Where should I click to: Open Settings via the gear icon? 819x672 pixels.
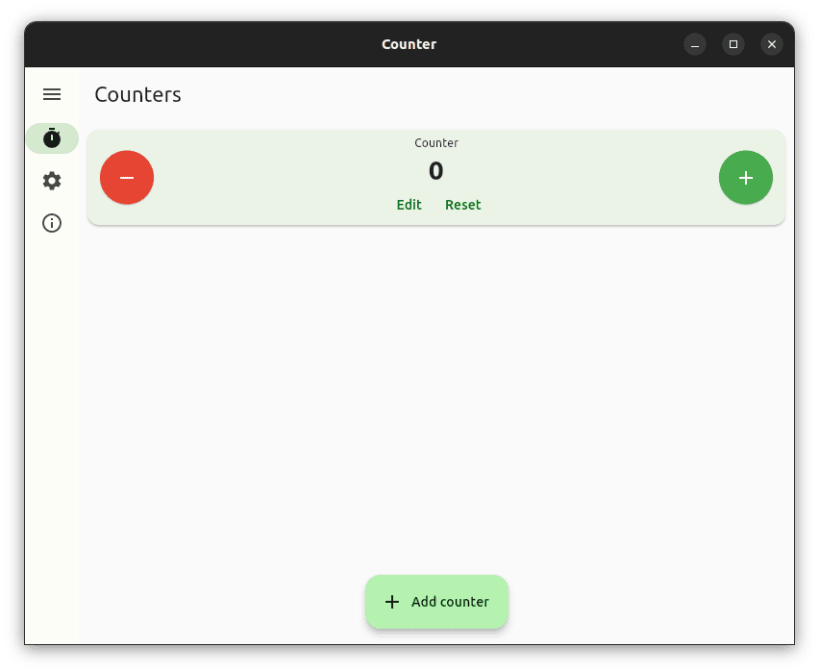point(52,181)
